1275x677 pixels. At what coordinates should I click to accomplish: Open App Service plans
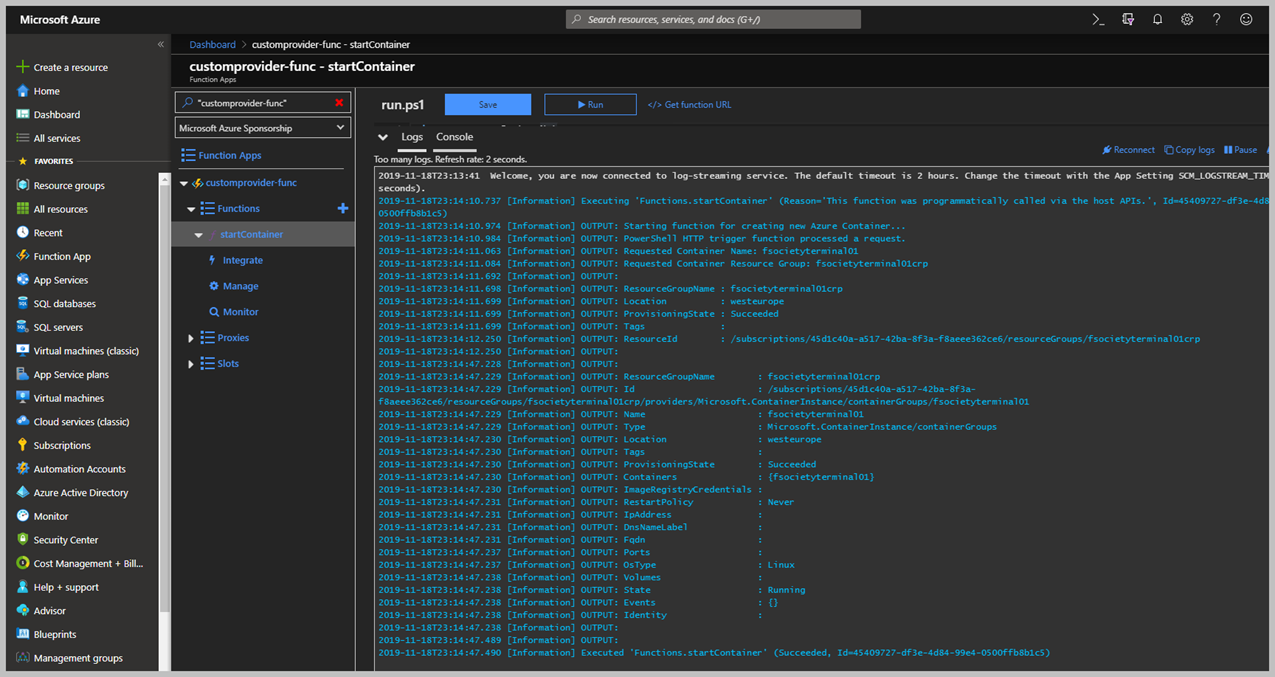[62, 374]
